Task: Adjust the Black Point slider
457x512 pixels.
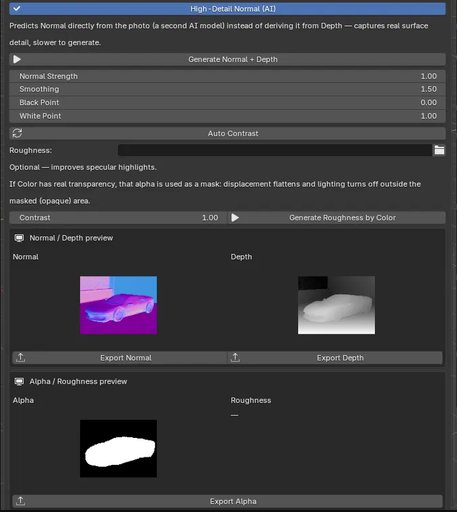Action: (x=227, y=103)
